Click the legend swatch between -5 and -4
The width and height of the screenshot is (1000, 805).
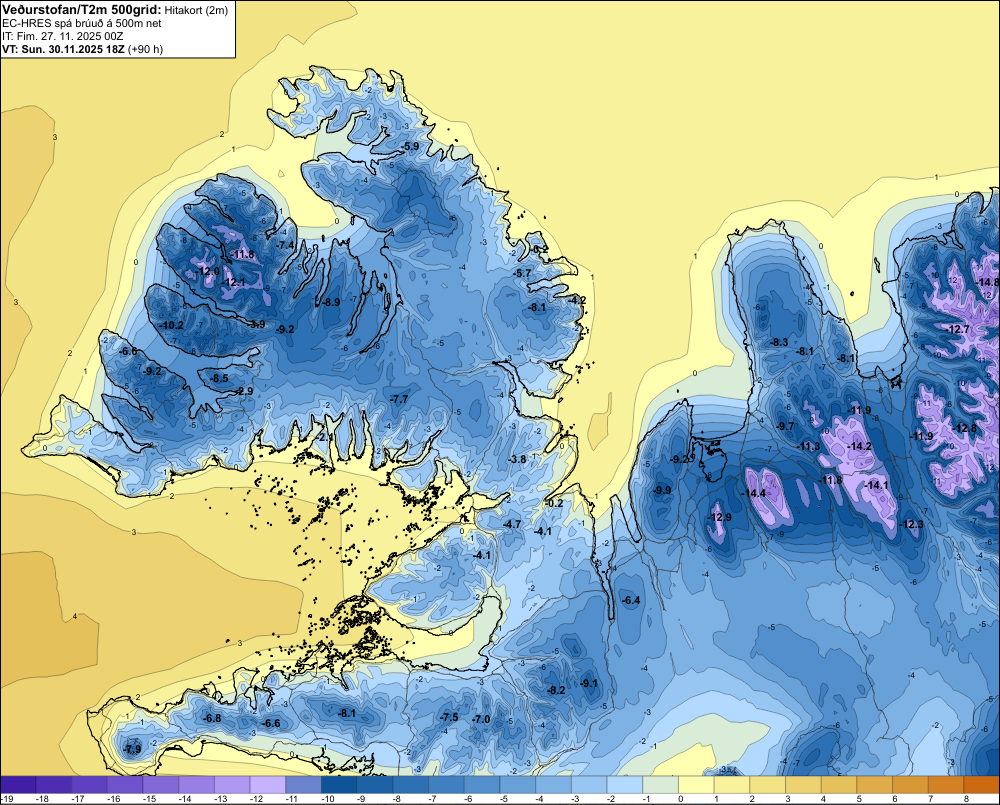tap(518, 785)
